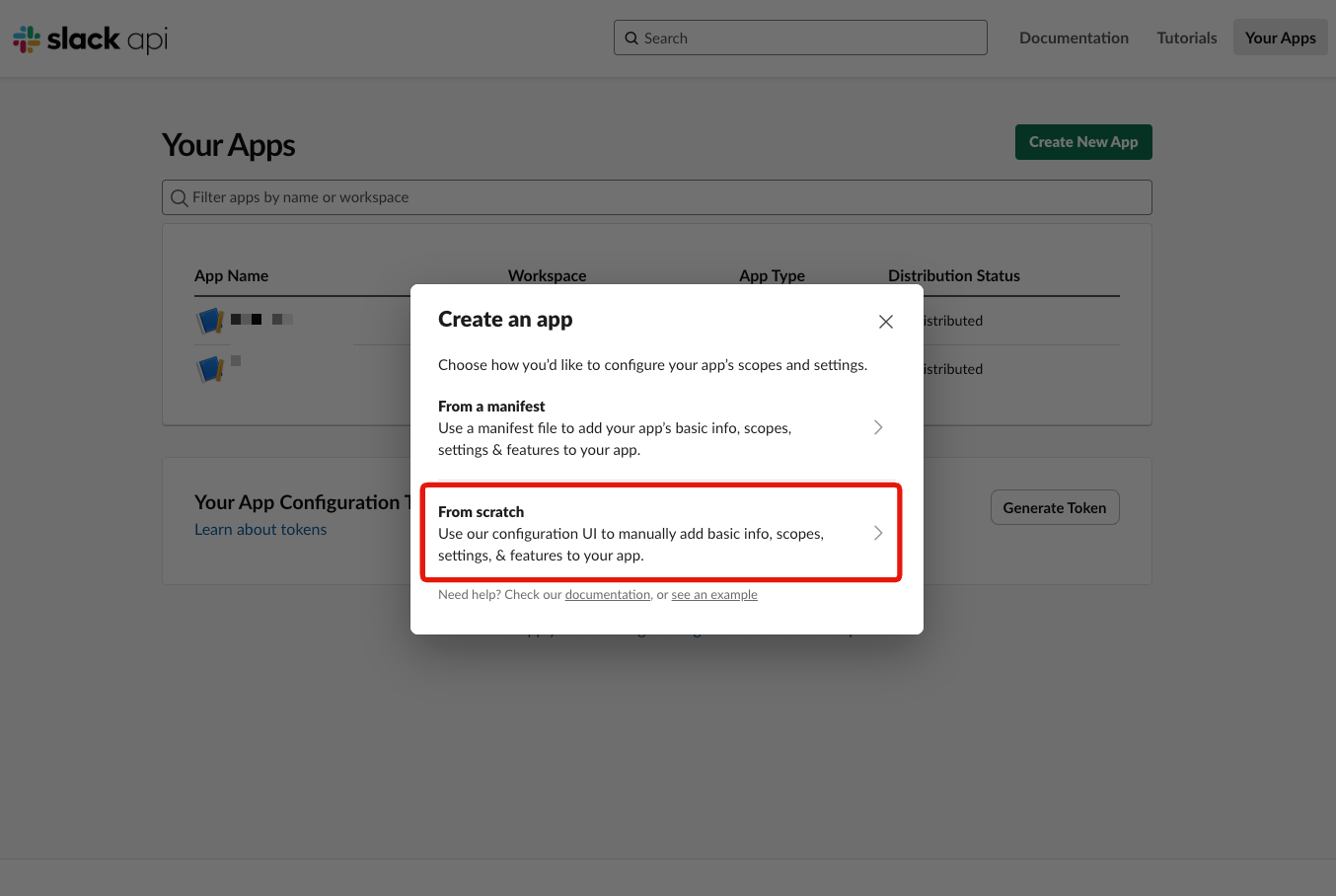The width and height of the screenshot is (1336, 896).
Task: Close the Create an app dialog
Action: click(886, 322)
